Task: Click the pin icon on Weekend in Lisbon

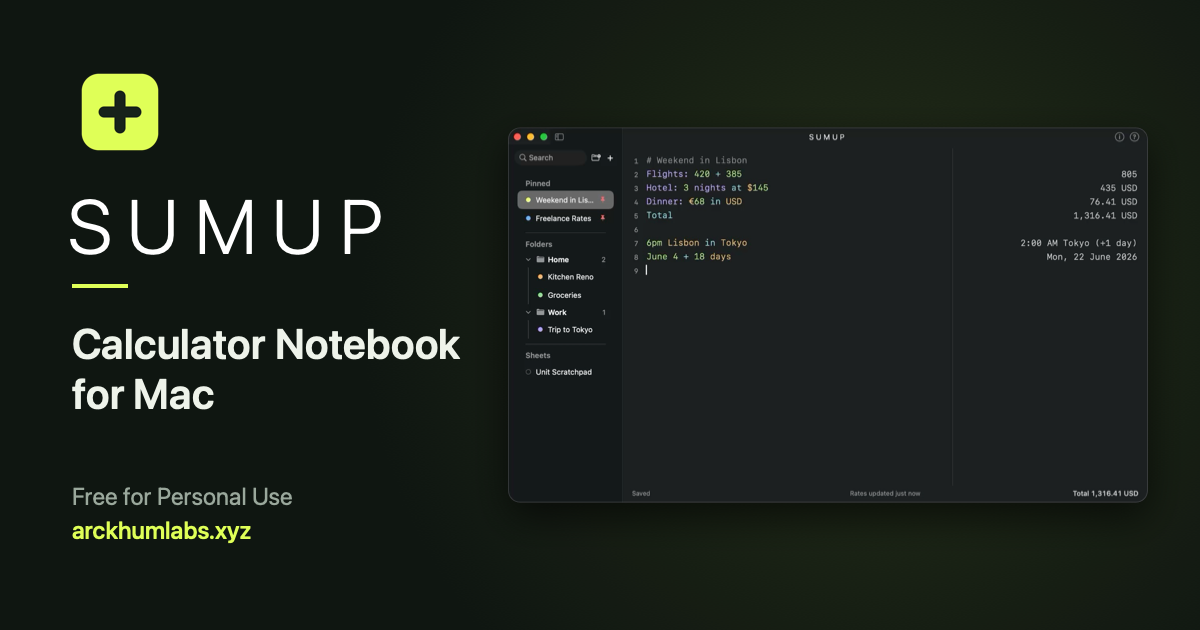Action: click(x=602, y=200)
